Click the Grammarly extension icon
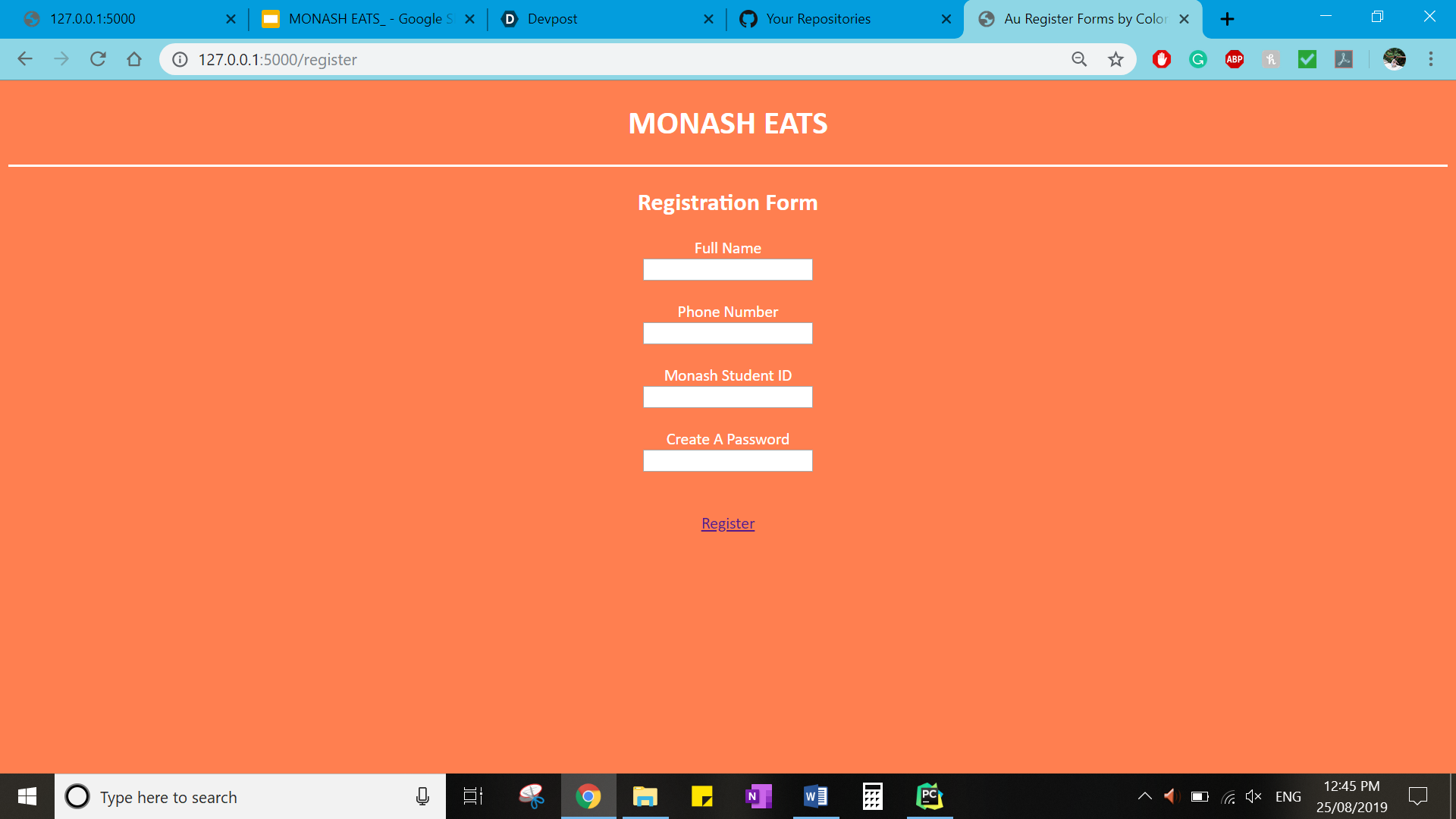Screen dimensions: 1456x819 1198,59
